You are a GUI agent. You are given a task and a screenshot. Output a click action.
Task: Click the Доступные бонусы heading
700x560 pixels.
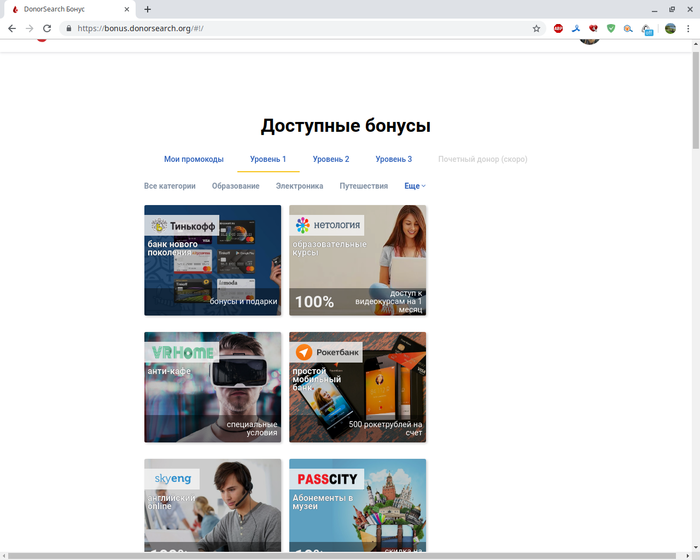(x=346, y=125)
